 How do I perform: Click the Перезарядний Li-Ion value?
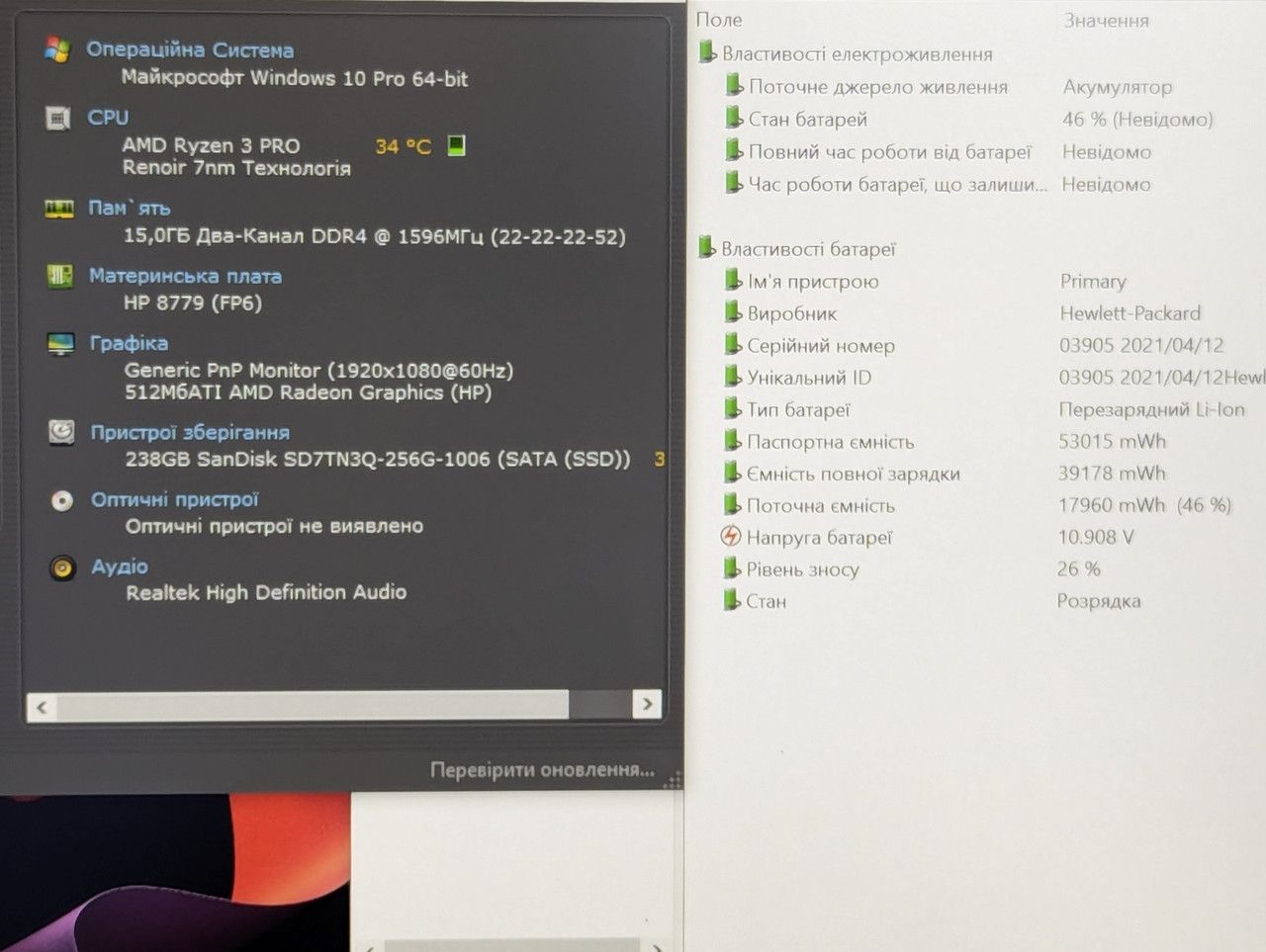[1152, 409]
